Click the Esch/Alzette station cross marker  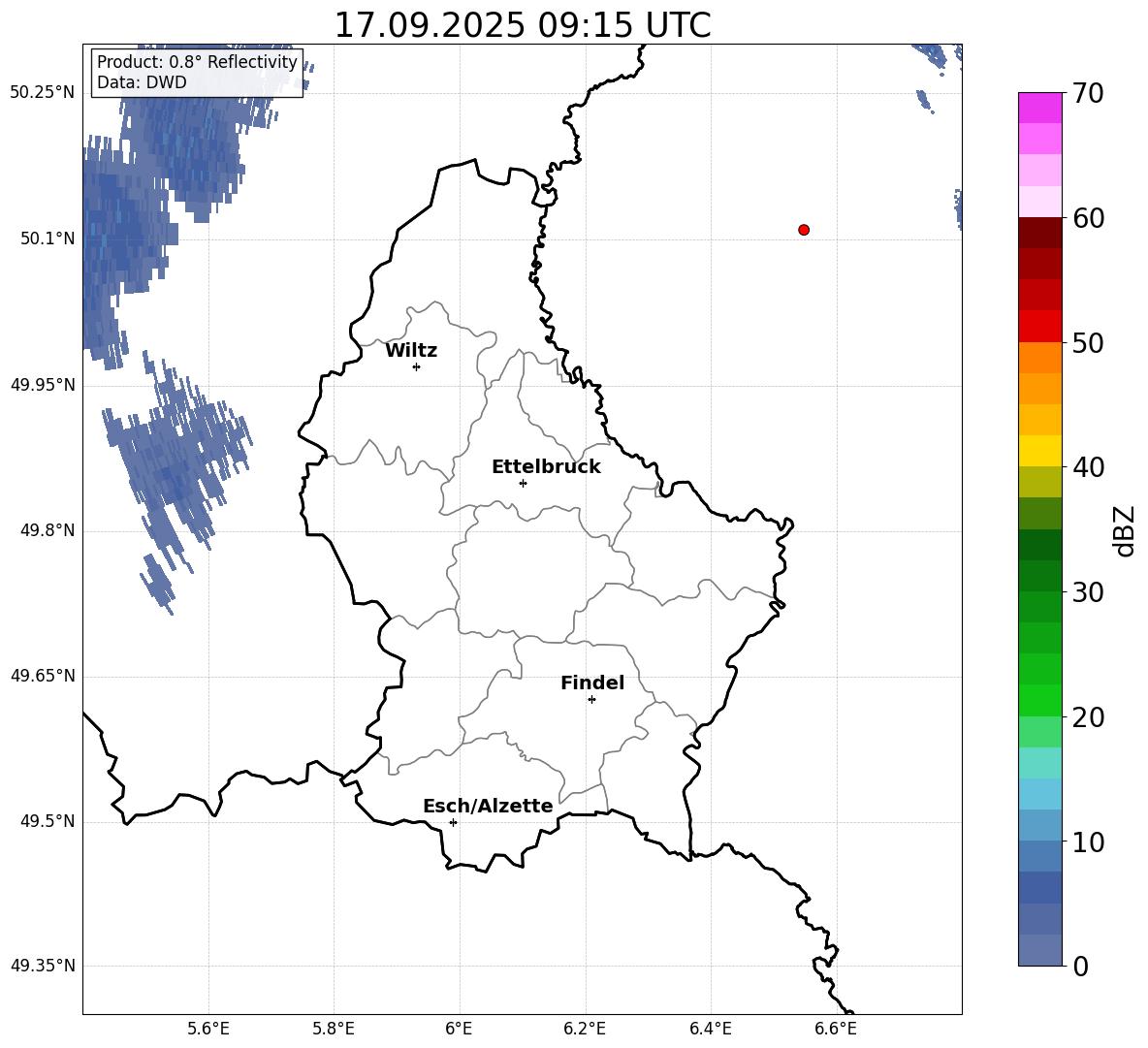[453, 822]
